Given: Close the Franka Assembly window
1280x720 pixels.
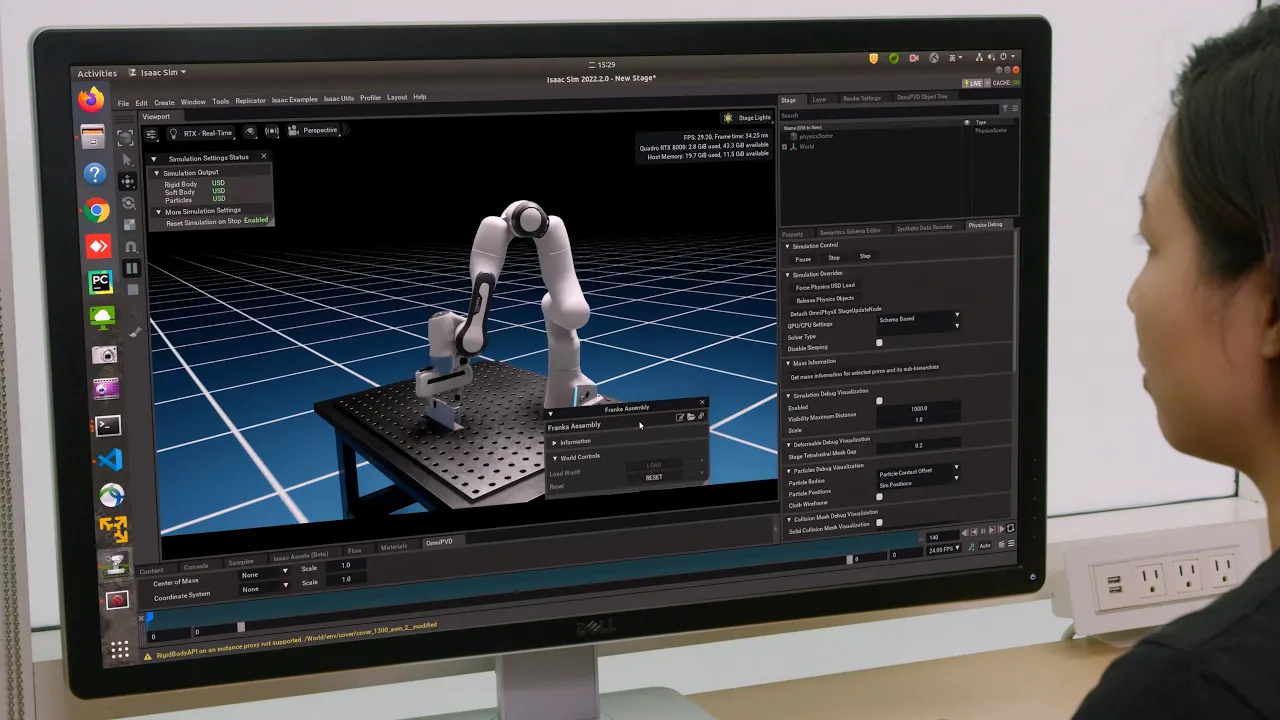Looking at the screenshot, I should [702, 402].
